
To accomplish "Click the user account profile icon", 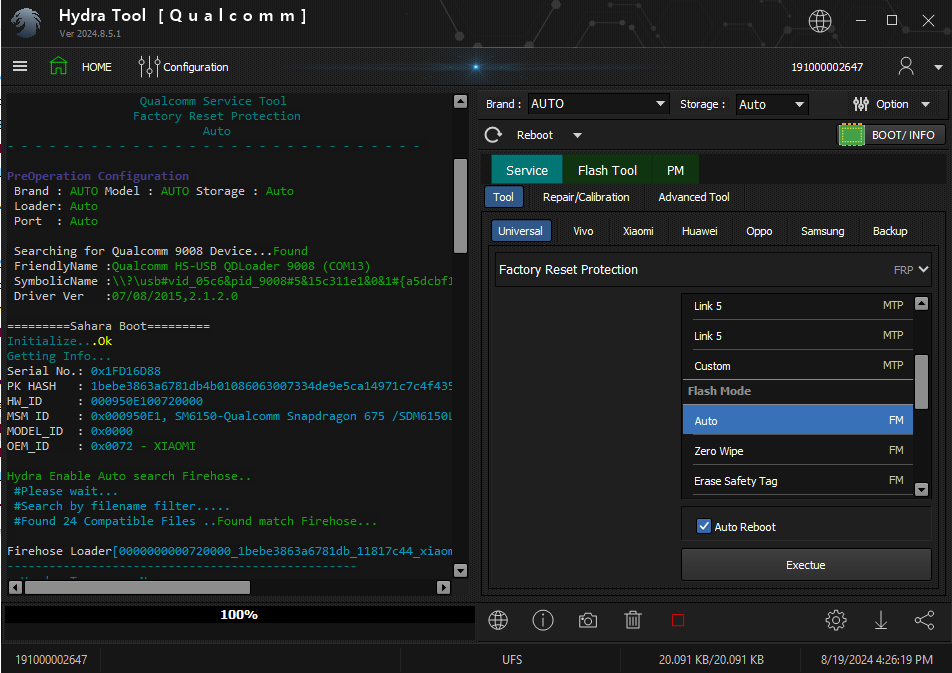I will (906, 66).
